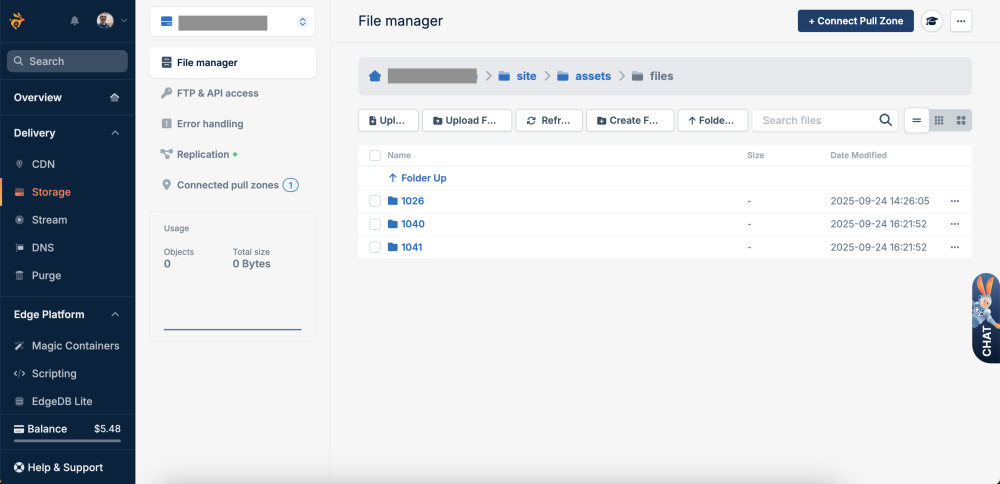Open the more options menu in header

[x=961, y=21]
